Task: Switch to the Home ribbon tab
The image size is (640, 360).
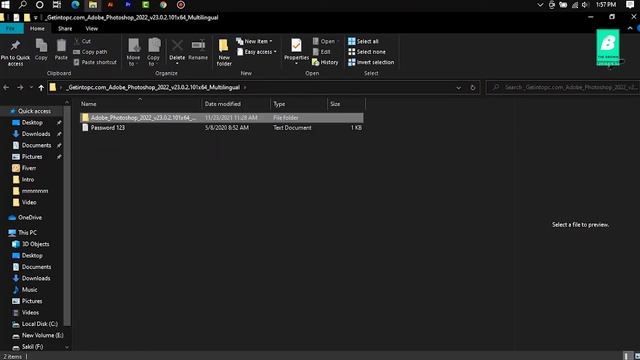Action: pos(37,29)
